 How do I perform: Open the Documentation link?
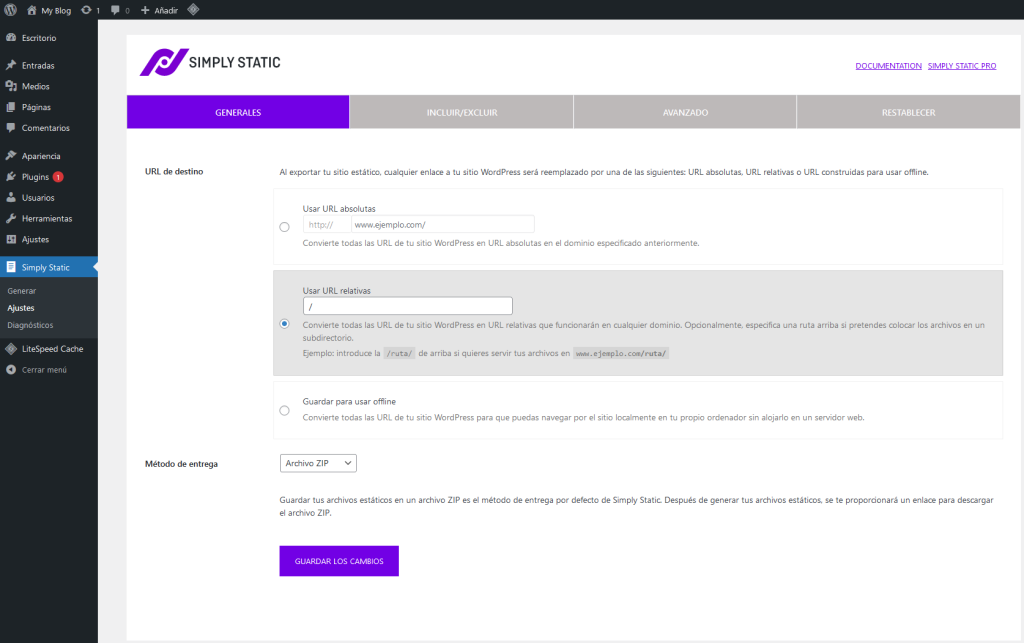pyautogui.click(x=888, y=65)
